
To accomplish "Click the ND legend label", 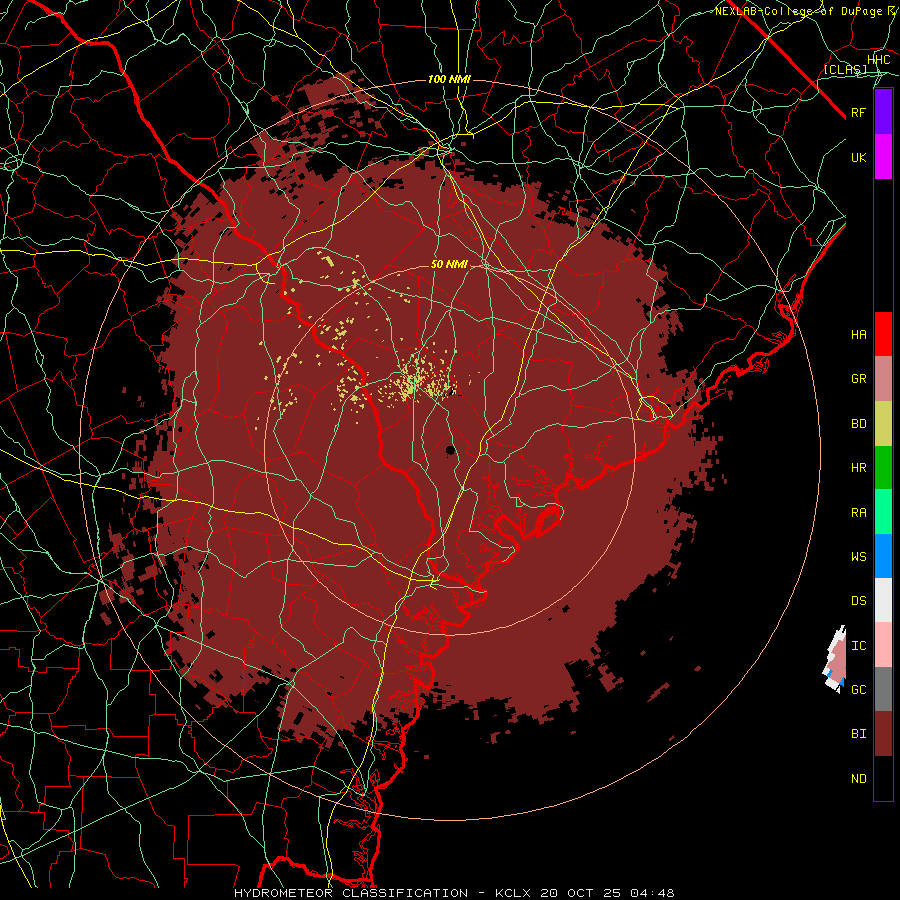I will click(x=858, y=779).
